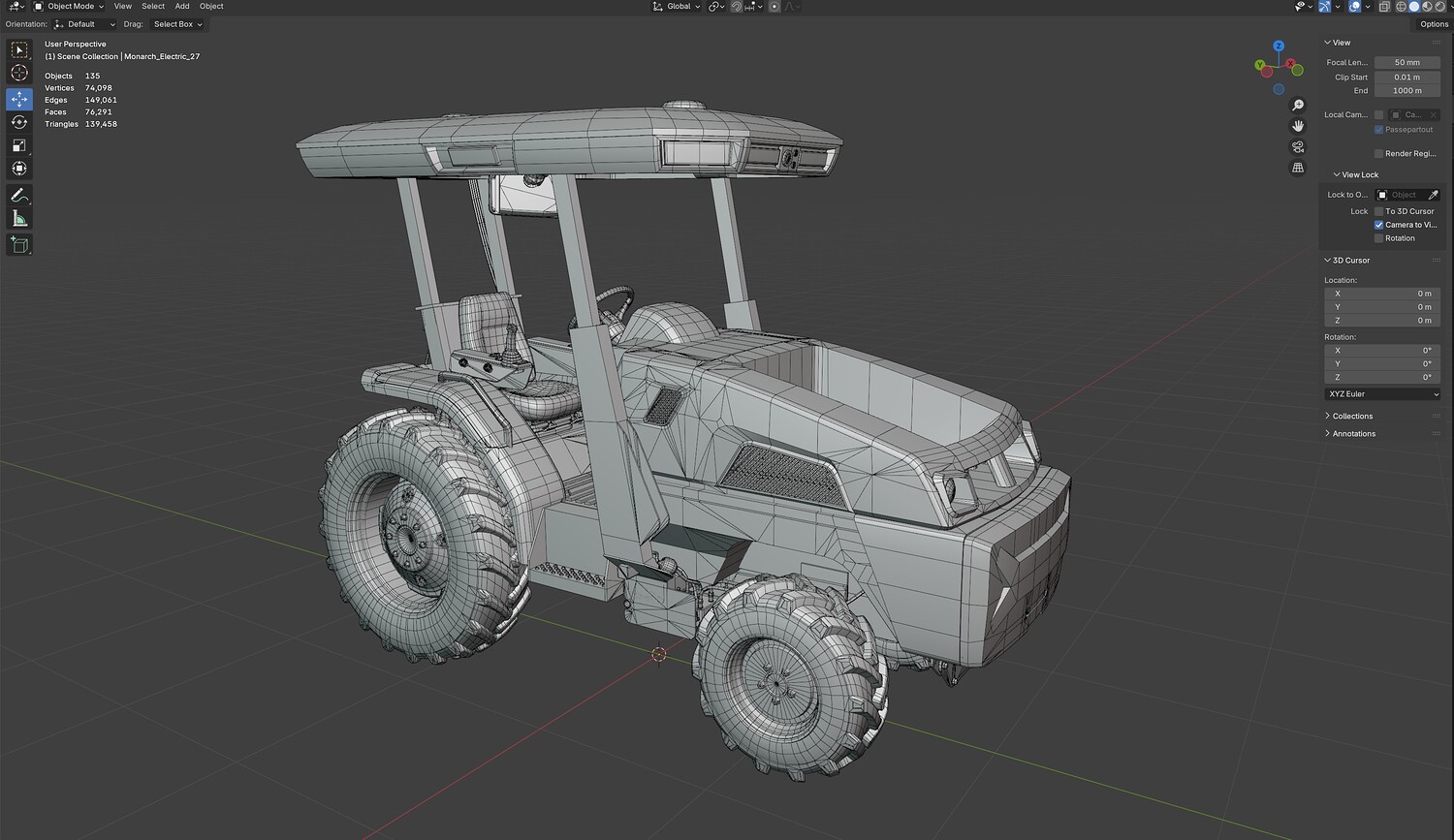Click the Clip Start 0.01 m field

[x=1407, y=78]
